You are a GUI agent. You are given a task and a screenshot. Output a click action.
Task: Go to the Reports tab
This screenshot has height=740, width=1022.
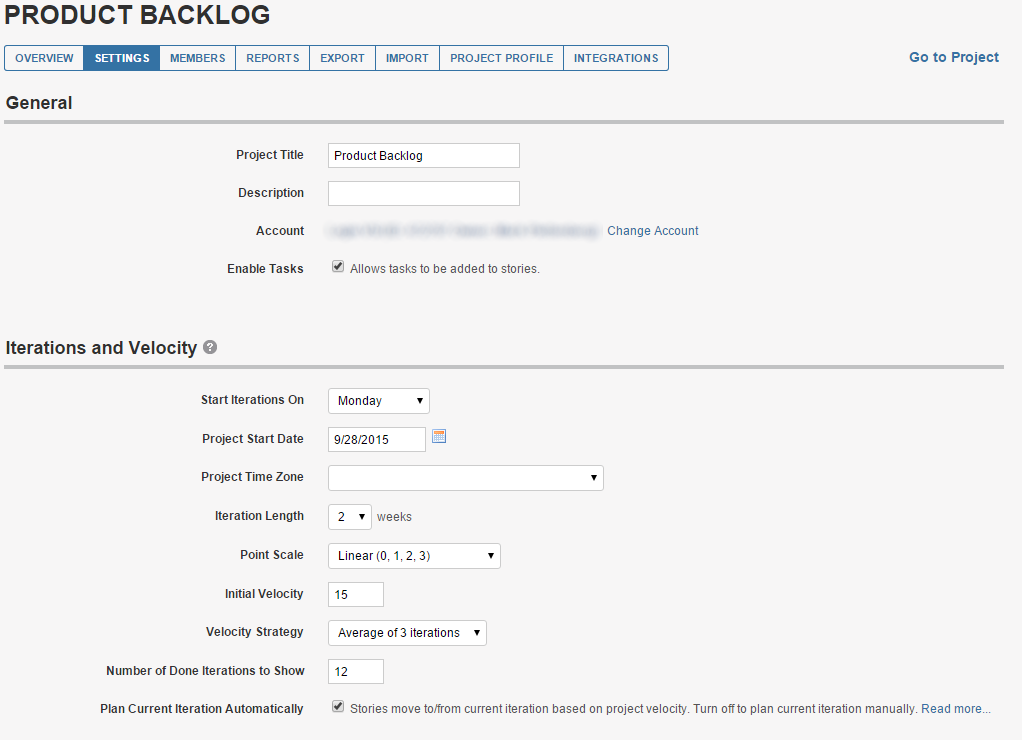[x=272, y=58]
